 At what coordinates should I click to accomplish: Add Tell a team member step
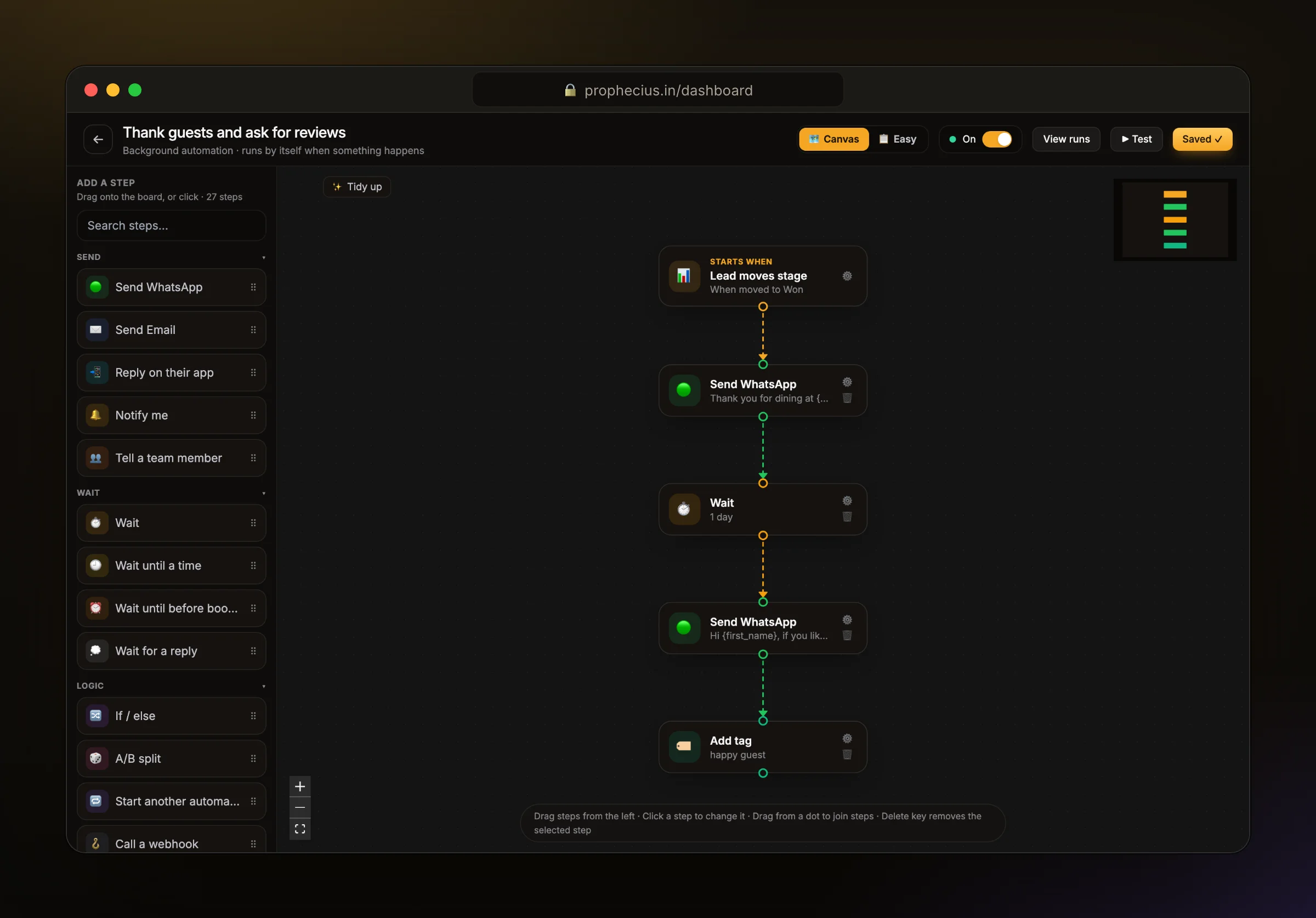172,458
